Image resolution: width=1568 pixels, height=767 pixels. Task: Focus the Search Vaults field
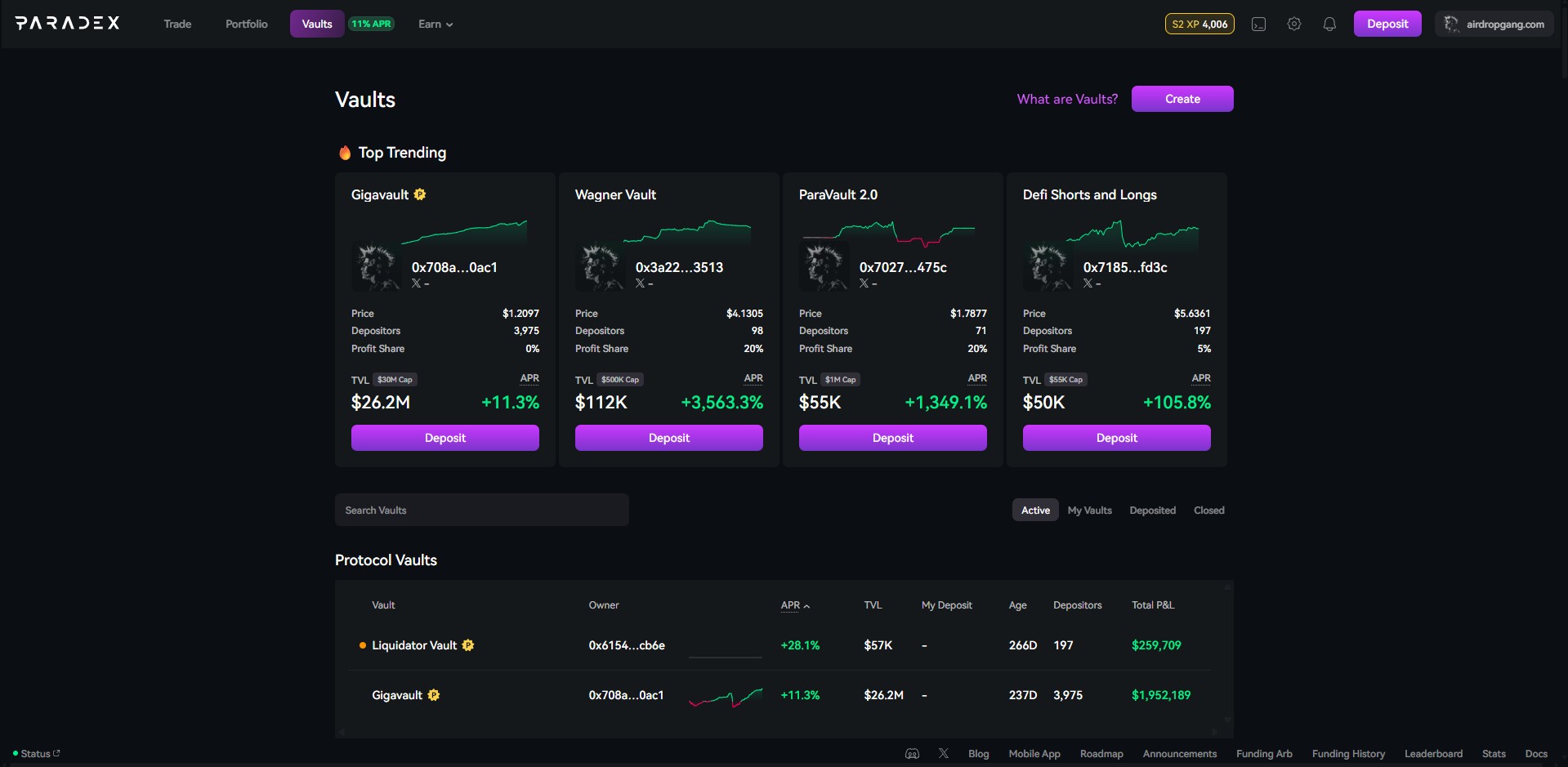pos(482,510)
